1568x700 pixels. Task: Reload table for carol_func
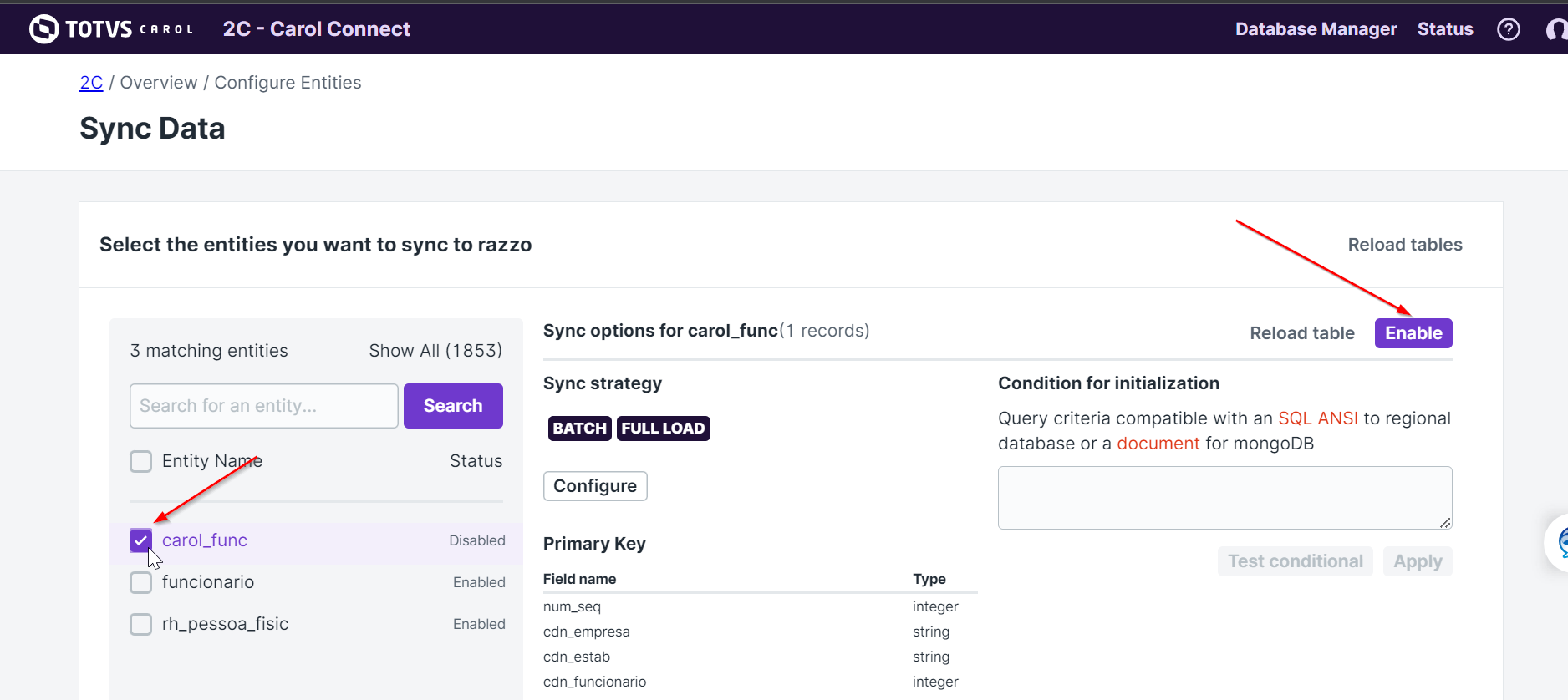tap(1301, 333)
